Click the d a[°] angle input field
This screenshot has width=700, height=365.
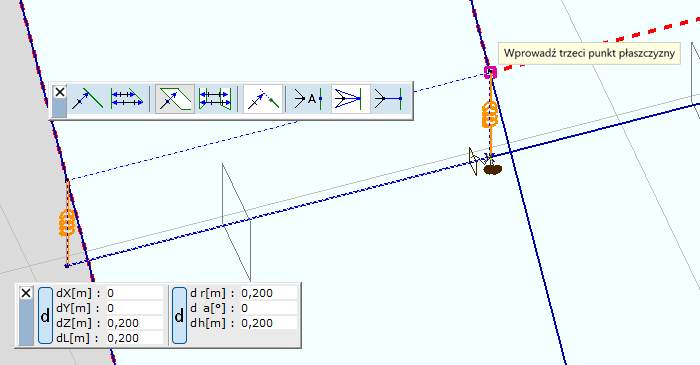pos(268,308)
